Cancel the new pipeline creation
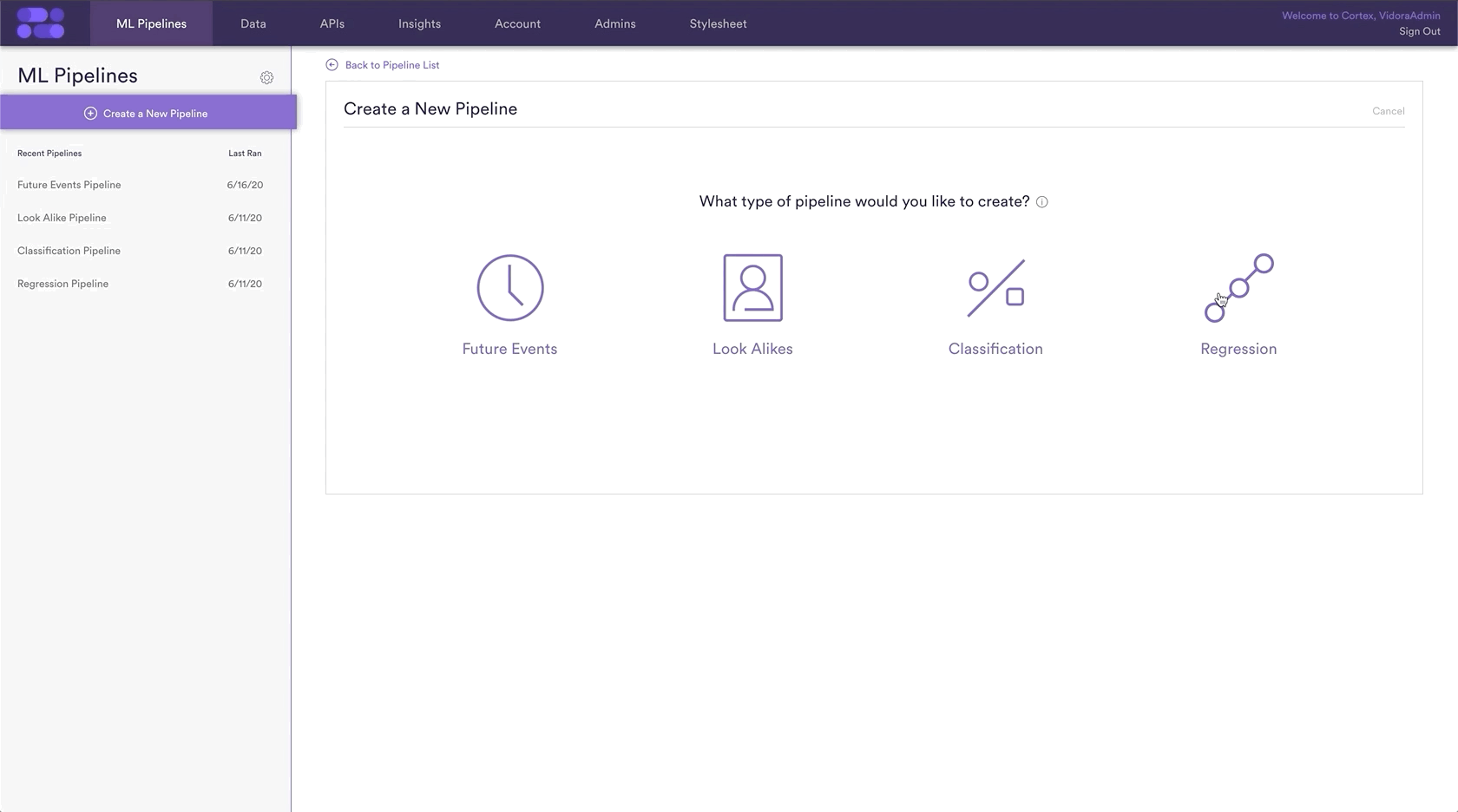1458x812 pixels. click(x=1388, y=111)
